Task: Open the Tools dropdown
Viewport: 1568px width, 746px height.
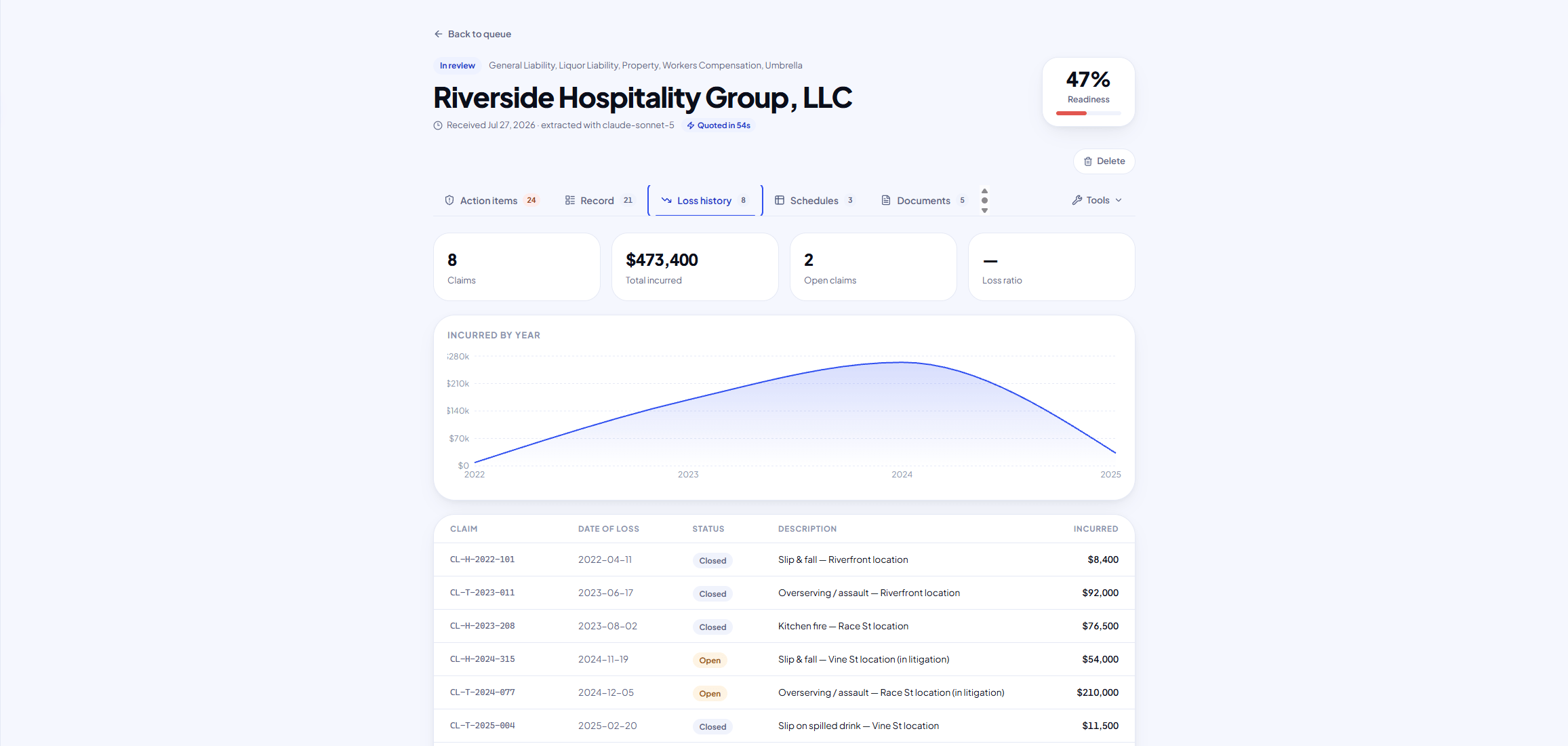Action: (x=1097, y=200)
